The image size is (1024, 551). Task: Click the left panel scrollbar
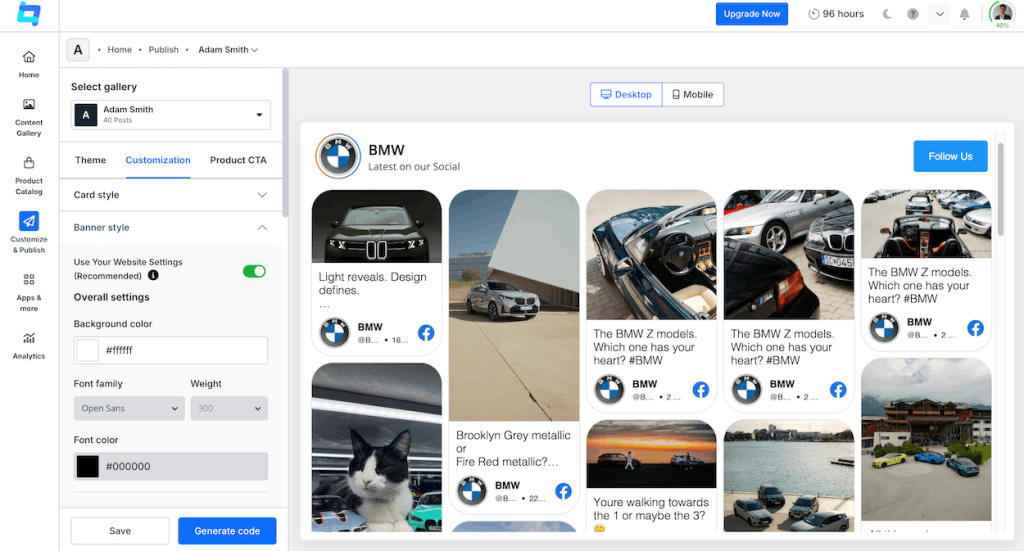[285, 143]
